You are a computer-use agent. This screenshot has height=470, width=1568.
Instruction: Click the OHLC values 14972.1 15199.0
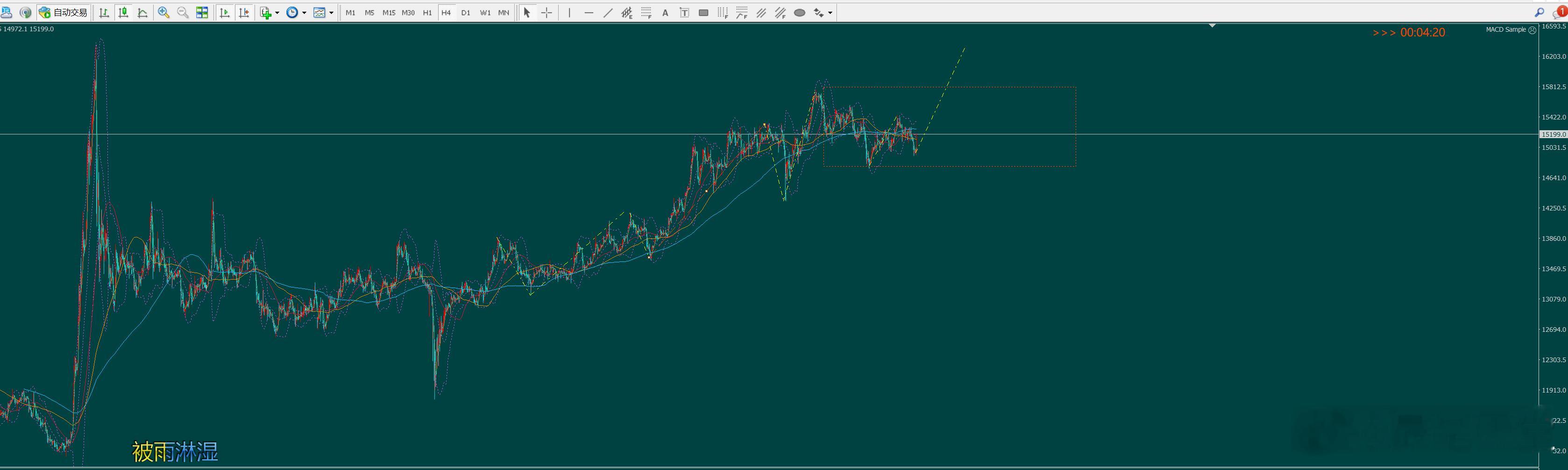coord(28,29)
